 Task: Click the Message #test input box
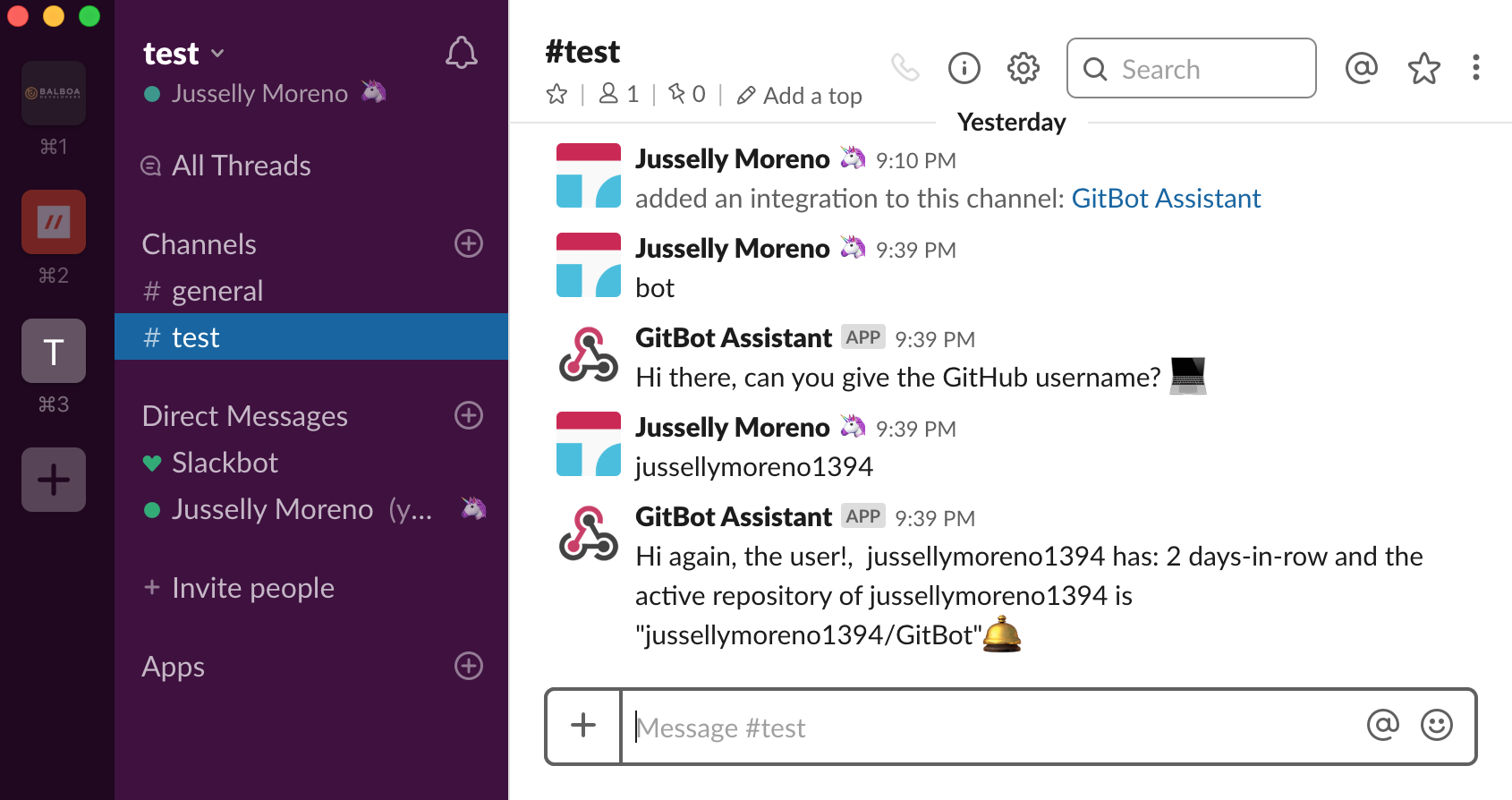991,727
